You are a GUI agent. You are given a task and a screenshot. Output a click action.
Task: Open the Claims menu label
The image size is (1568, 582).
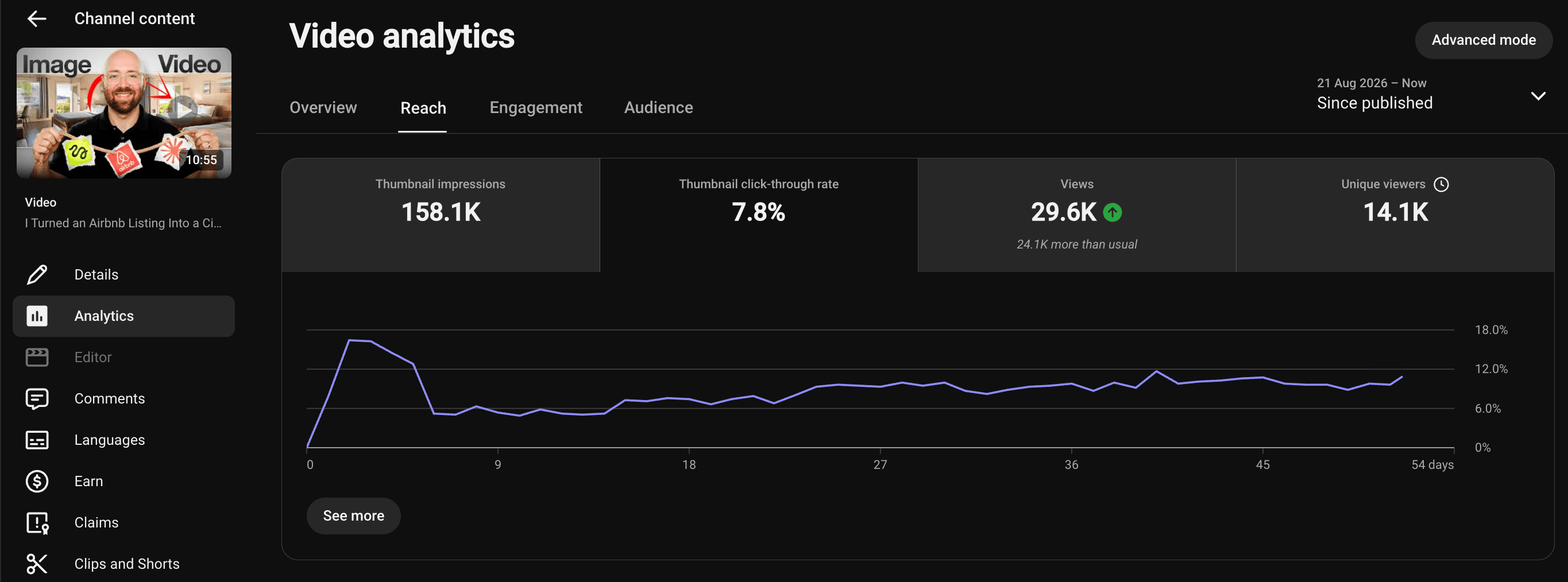pyautogui.click(x=96, y=523)
